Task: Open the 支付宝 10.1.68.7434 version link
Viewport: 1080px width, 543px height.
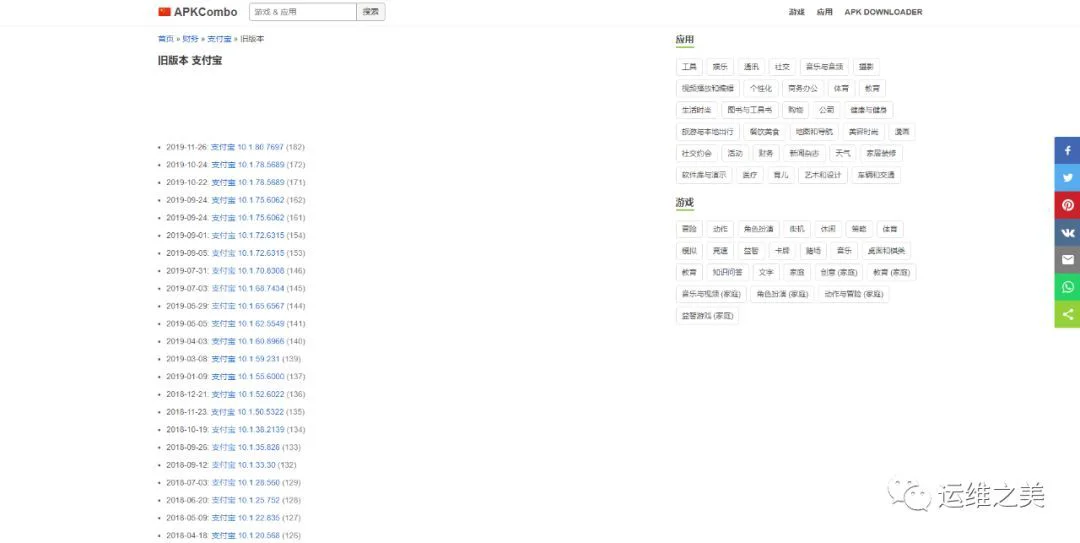Action: point(247,289)
